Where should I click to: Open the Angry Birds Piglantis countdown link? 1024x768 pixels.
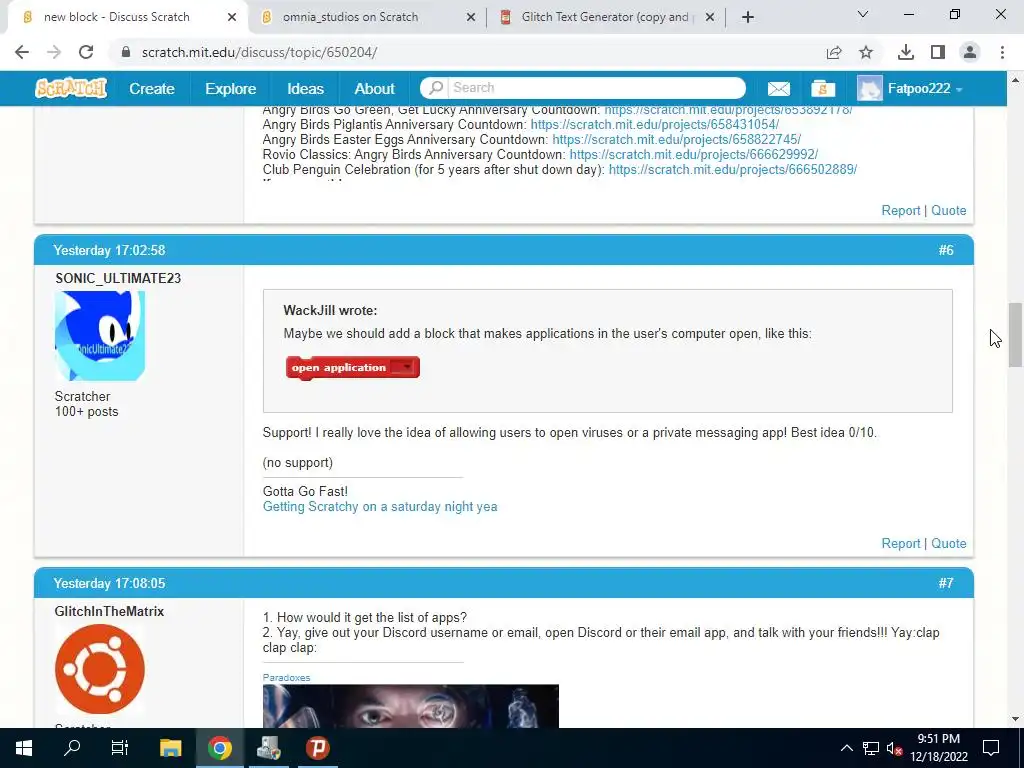(x=654, y=124)
